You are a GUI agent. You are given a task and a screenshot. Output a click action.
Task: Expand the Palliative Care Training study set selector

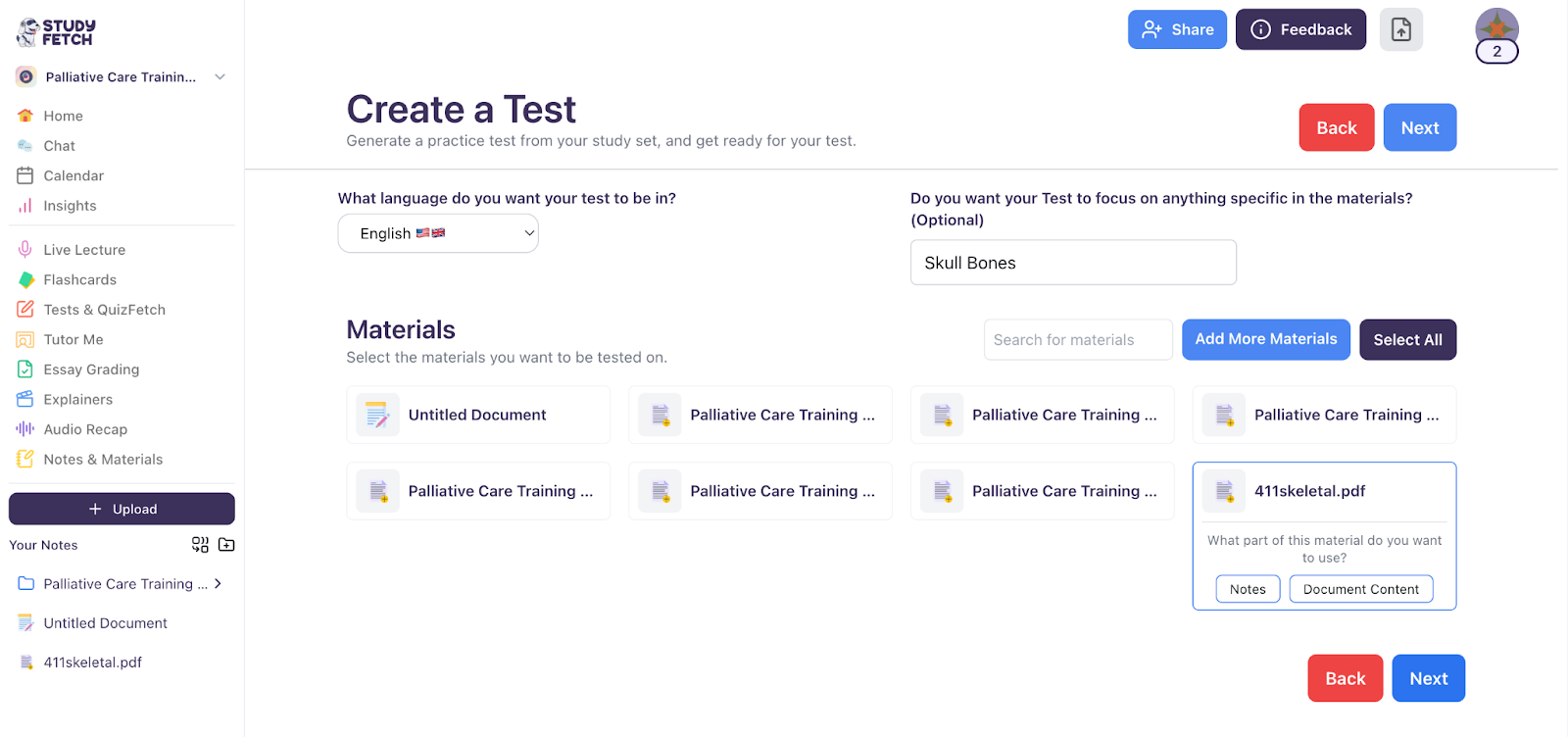[x=220, y=76]
